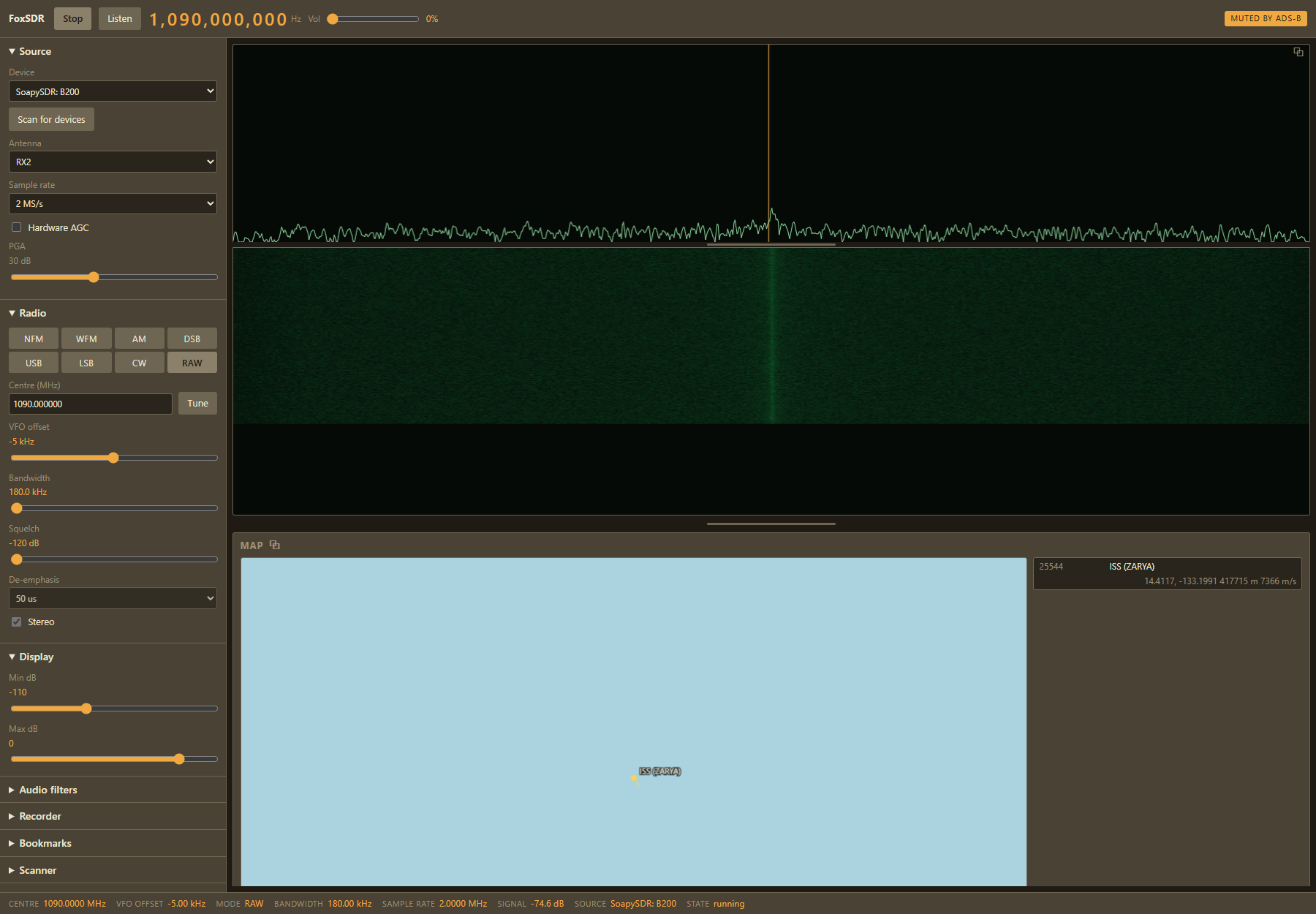1316x914 pixels.
Task: Collapse the Radio section
Action: 27,313
